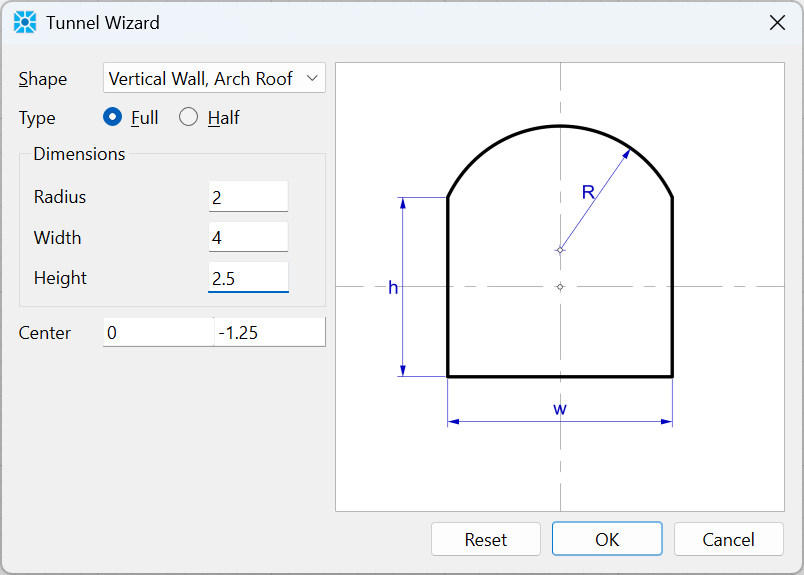Confirm with the OK button

(x=607, y=539)
